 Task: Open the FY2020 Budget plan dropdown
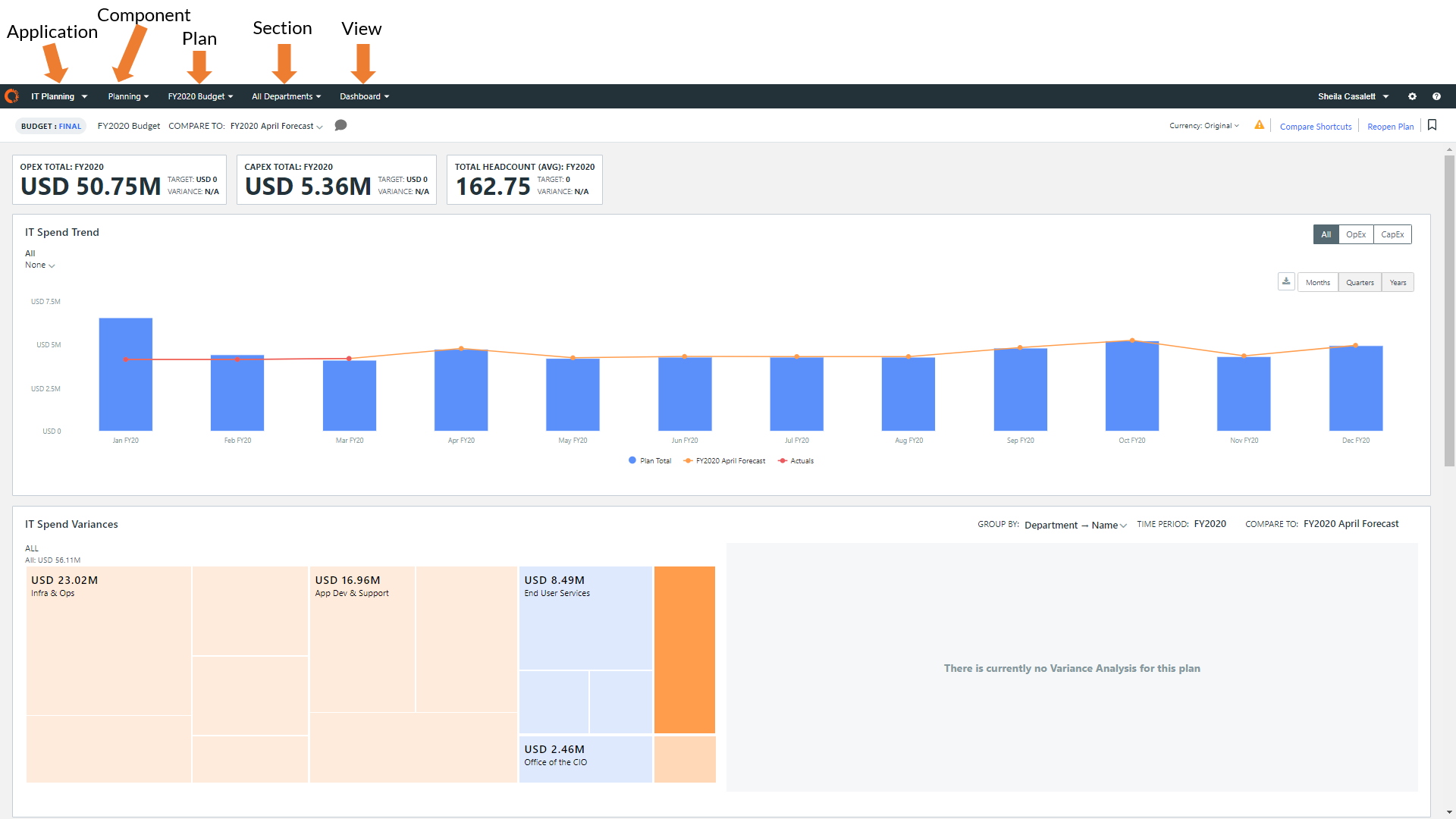click(200, 96)
